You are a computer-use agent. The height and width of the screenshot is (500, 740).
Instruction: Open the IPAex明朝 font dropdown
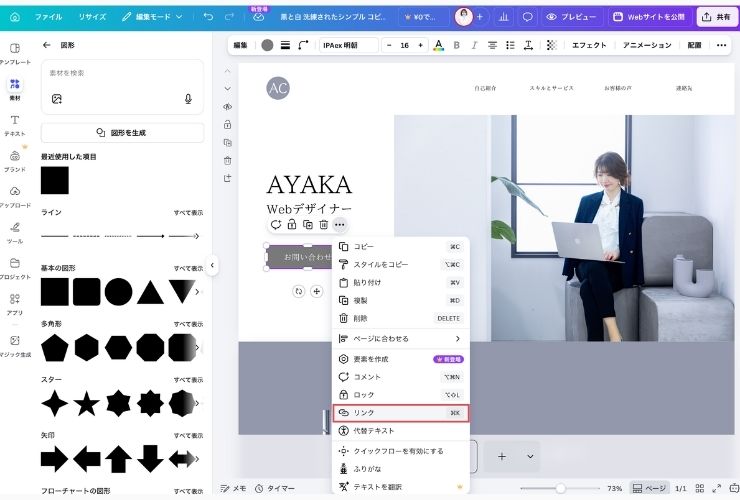(348, 45)
